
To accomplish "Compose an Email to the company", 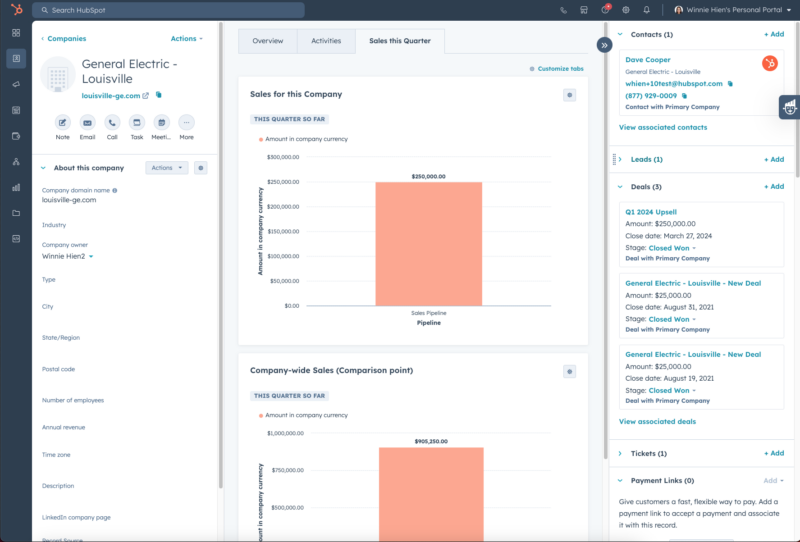I will (87, 122).
